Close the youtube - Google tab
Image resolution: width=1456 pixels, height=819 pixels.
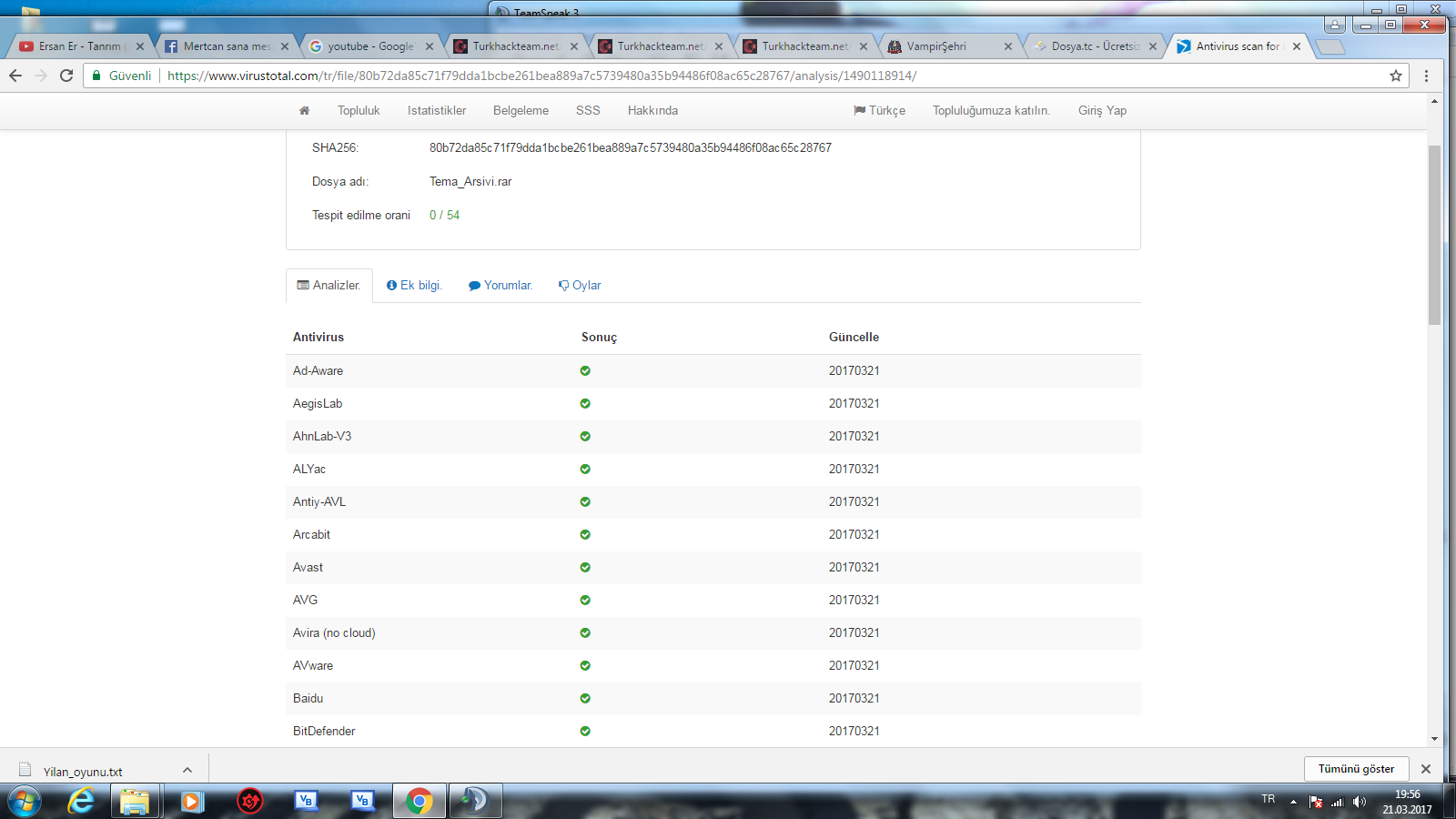pos(430,46)
